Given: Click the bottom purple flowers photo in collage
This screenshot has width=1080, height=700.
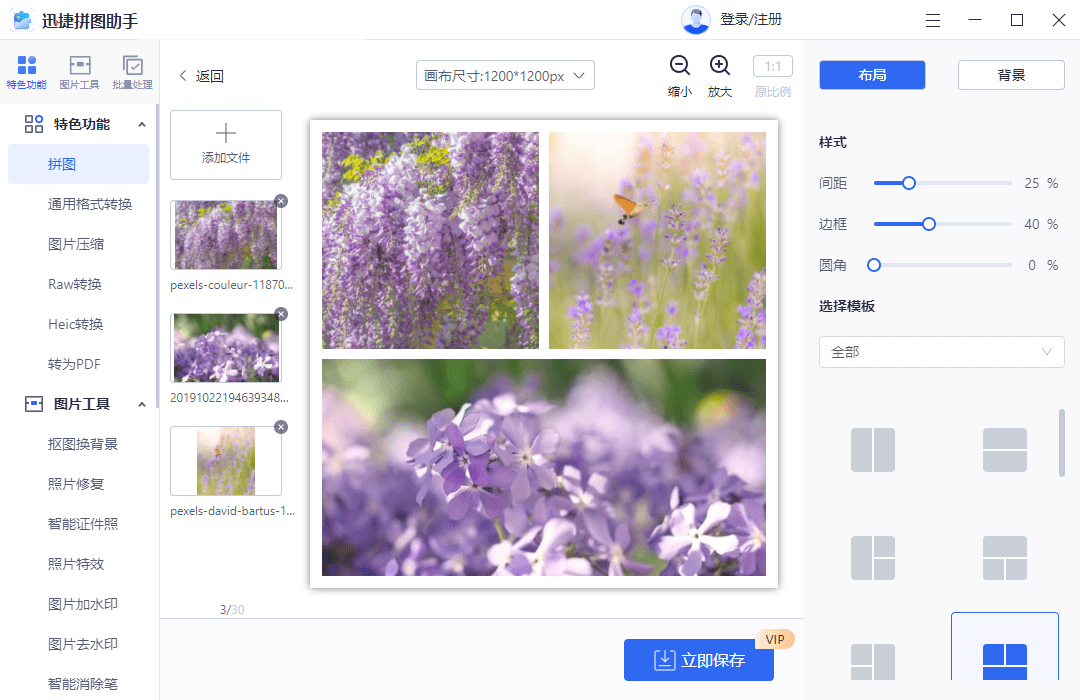Looking at the screenshot, I should pyautogui.click(x=543, y=467).
